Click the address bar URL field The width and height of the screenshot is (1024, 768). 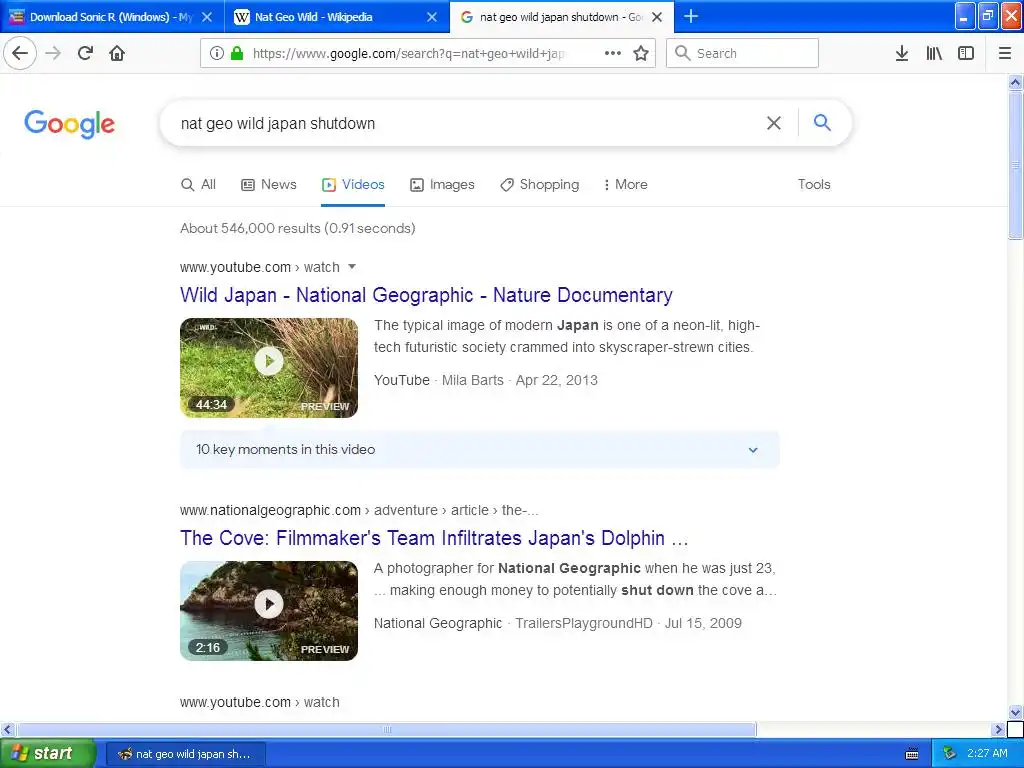(x=408, y=53)
